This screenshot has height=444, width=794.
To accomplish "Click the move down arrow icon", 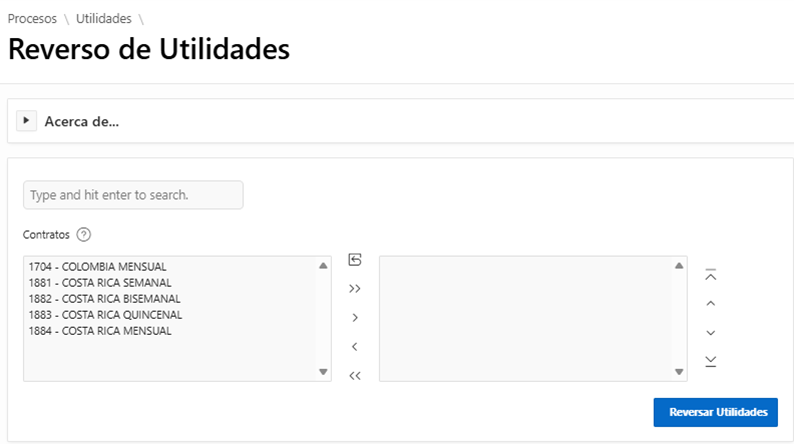I will click(x=711, y=332).
